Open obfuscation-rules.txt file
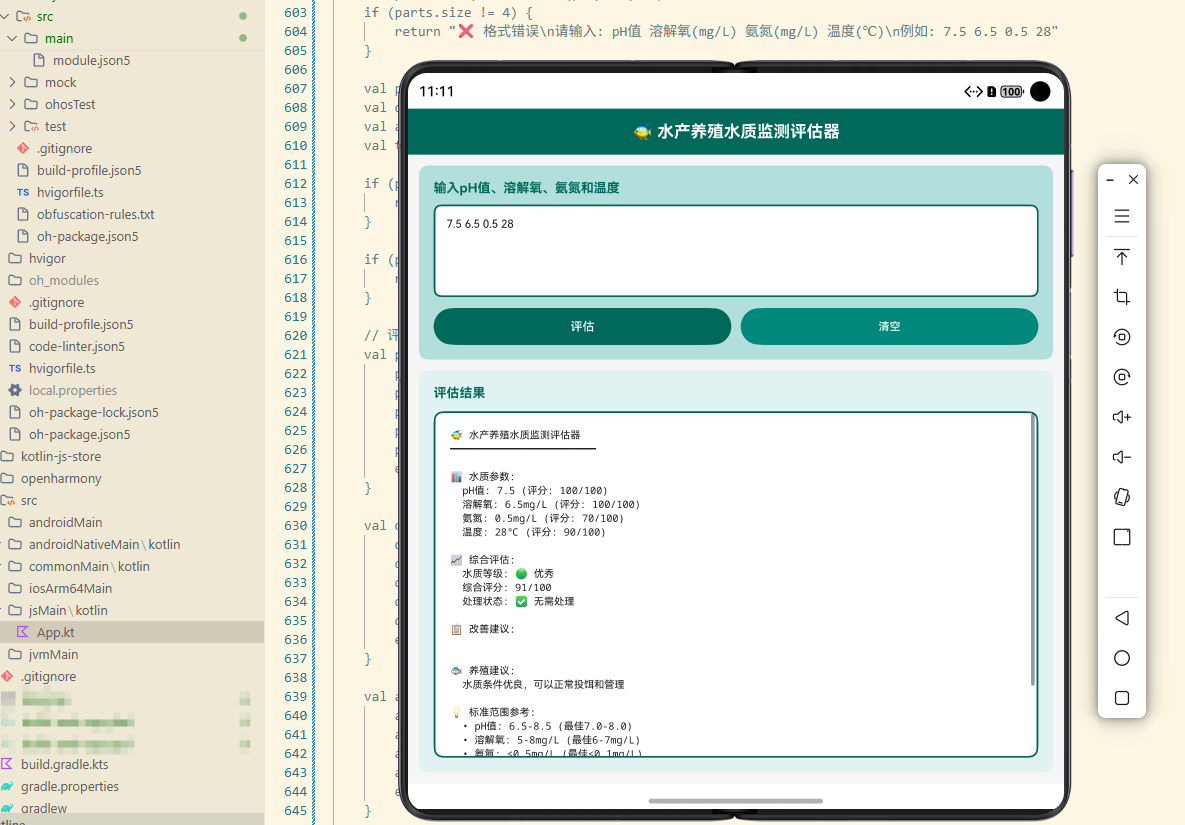1185x825 pixels. pos(95,215)
